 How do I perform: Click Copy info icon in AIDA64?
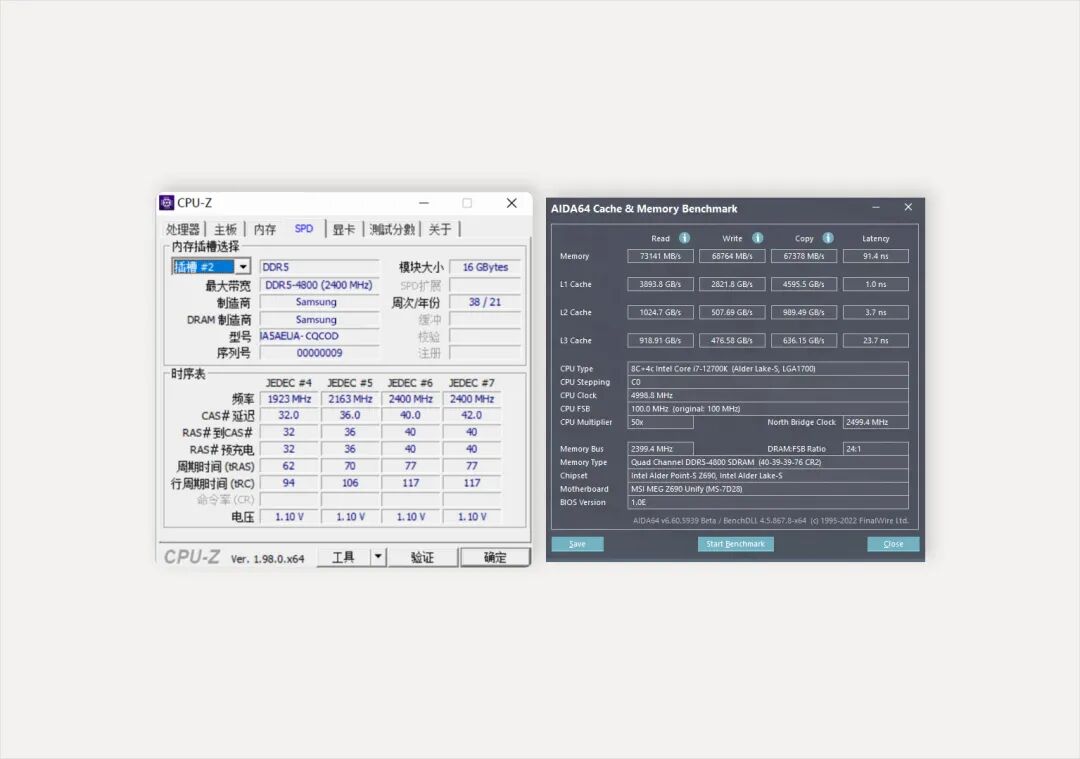(828, 238)
